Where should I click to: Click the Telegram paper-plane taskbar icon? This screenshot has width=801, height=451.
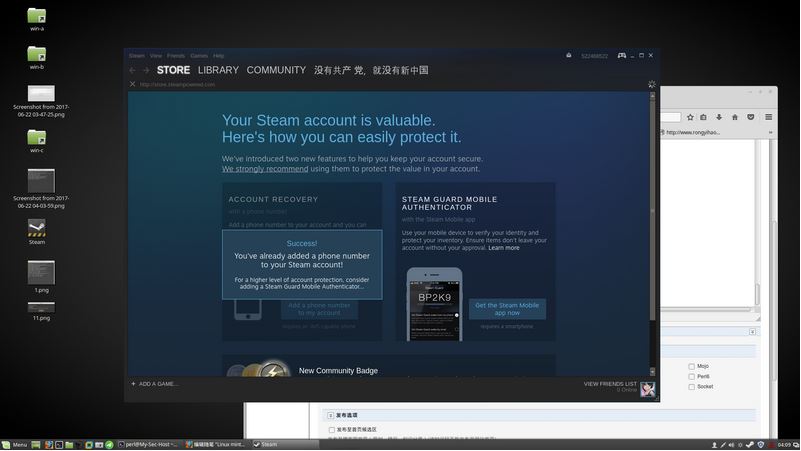coord(109,444)
